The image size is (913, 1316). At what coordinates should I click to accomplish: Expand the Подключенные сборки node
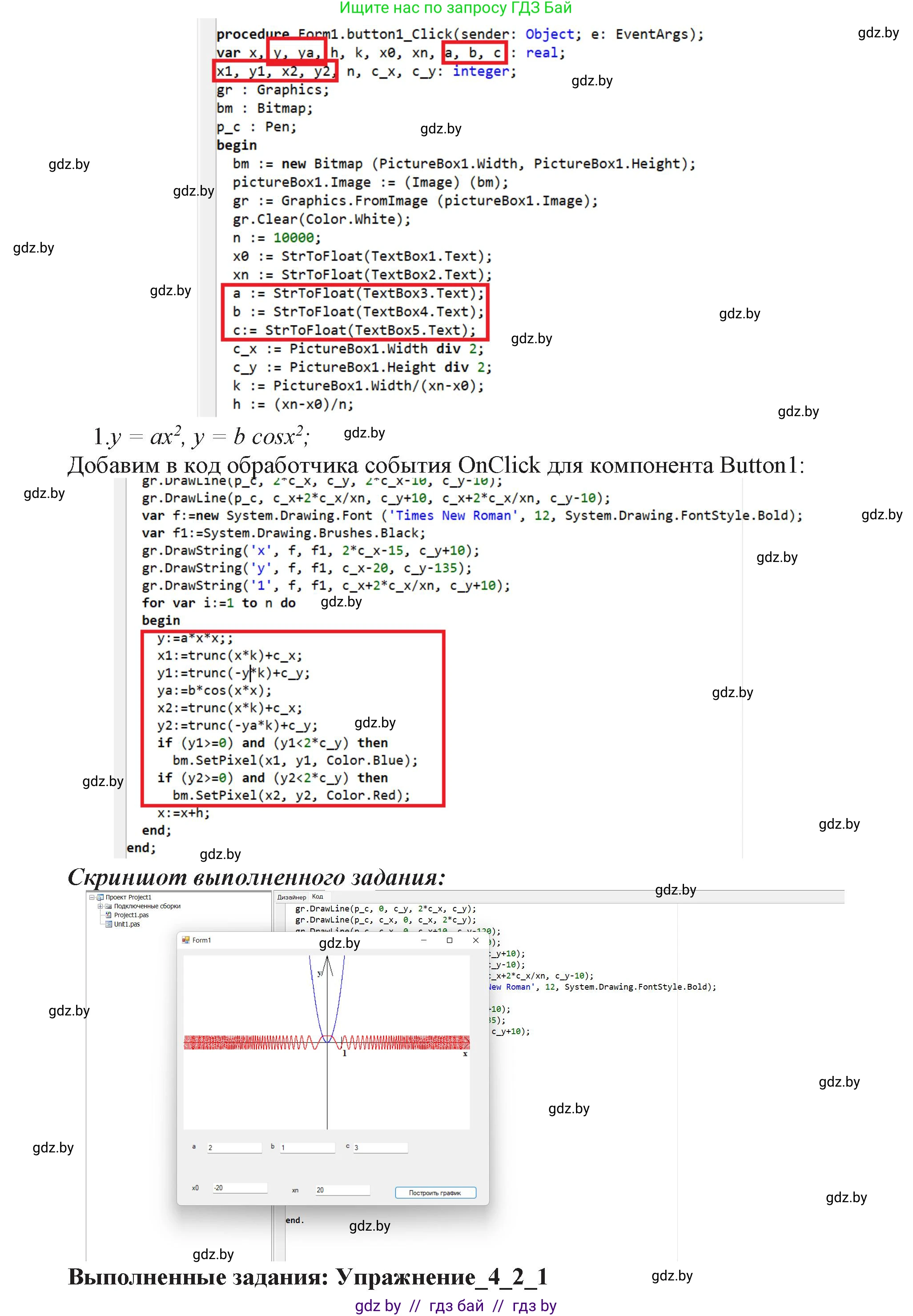tap(100, 906)
